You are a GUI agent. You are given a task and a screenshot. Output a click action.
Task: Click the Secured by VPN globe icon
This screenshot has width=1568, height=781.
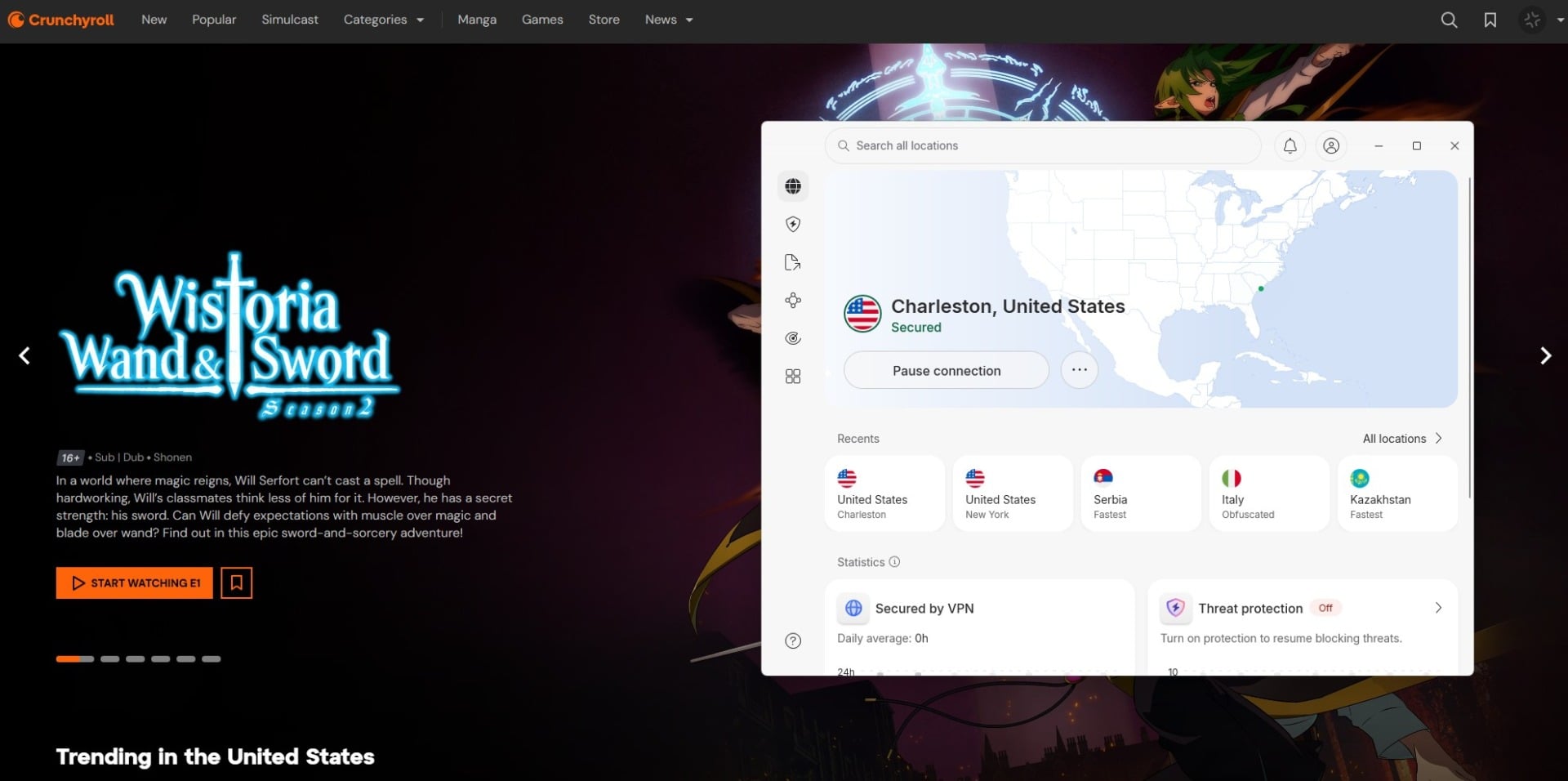tap(853, 609)
